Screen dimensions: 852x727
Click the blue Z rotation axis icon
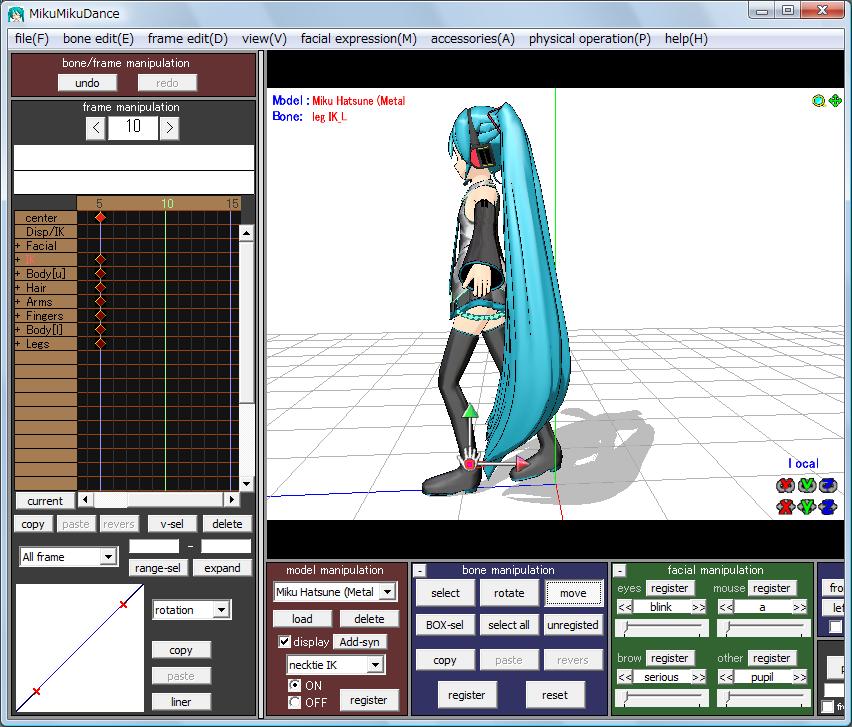(x=828, y=485)
